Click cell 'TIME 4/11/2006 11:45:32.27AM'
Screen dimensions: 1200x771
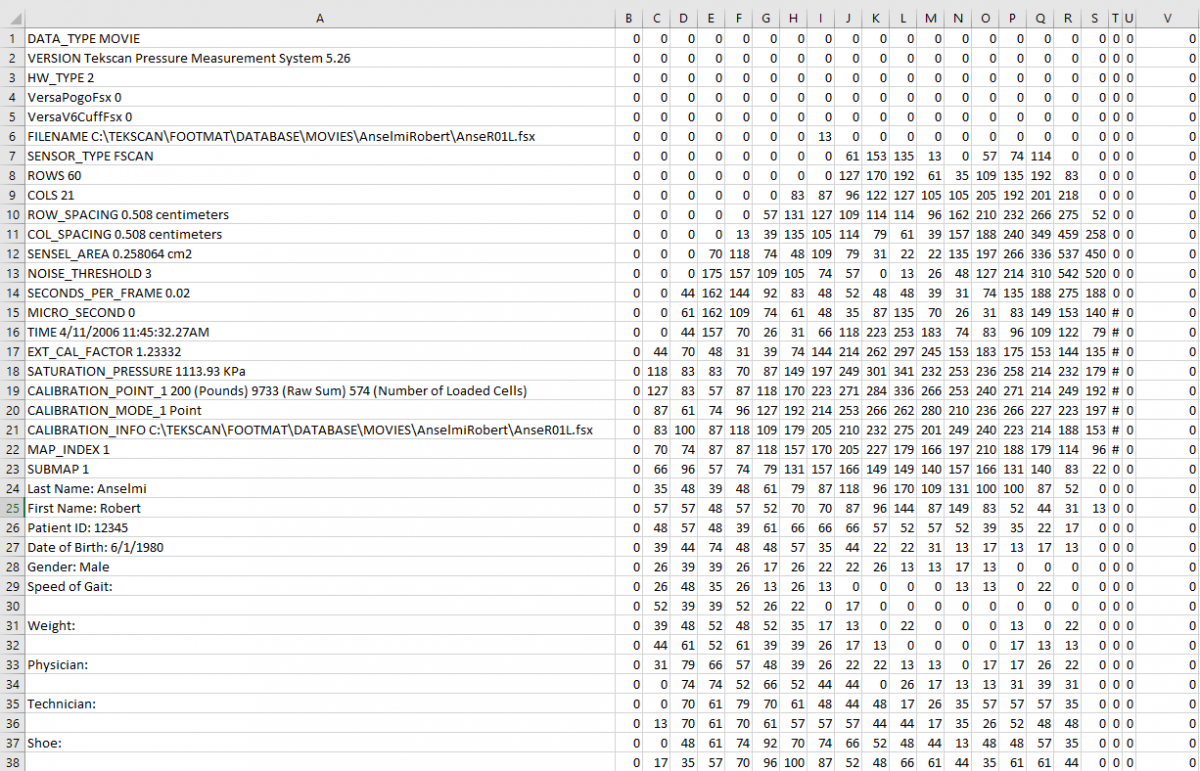tap(319, 331)
